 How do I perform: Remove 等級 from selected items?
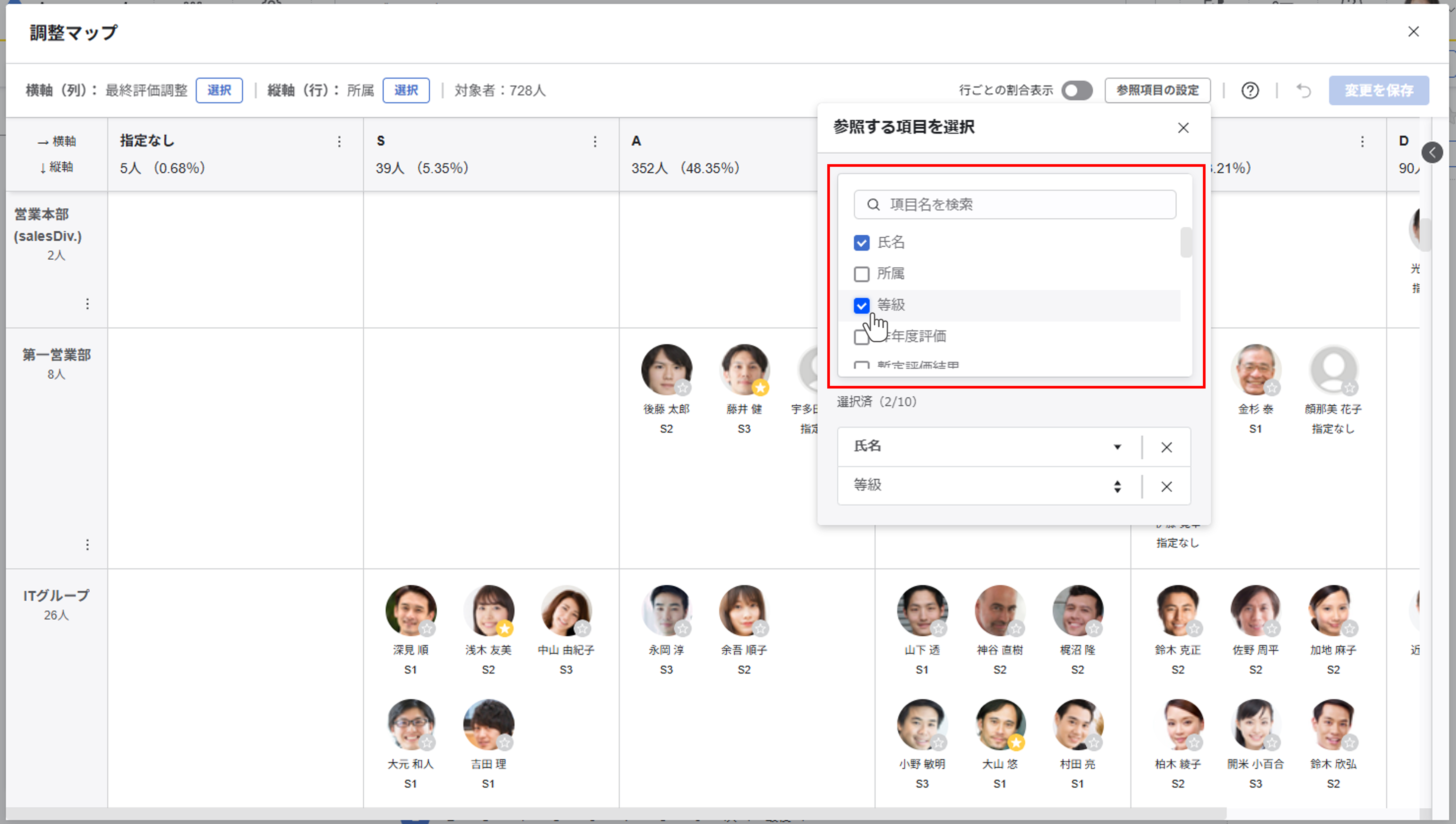point(1166,486)
